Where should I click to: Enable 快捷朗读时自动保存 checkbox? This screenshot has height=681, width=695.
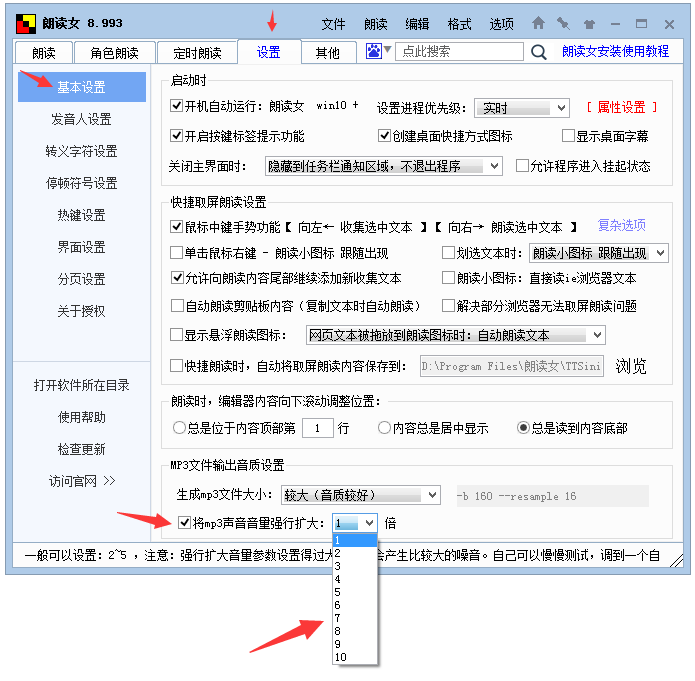[x=176, y=366]
